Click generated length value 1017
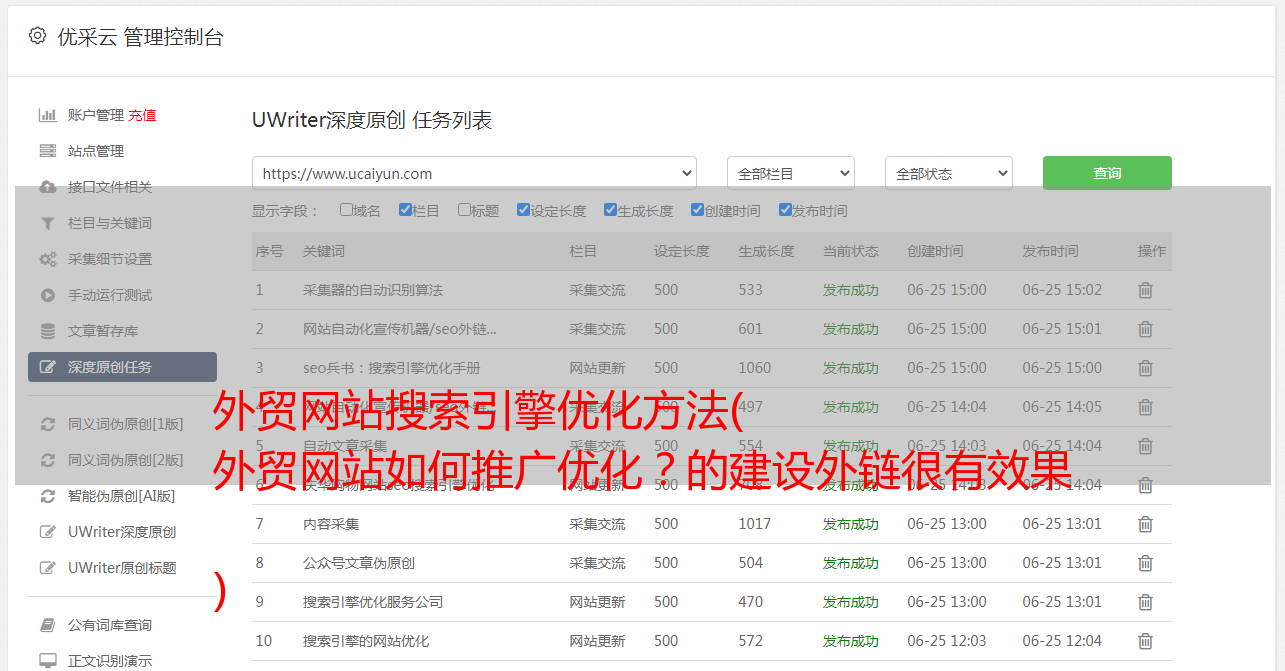 click(x=755, y=524)
